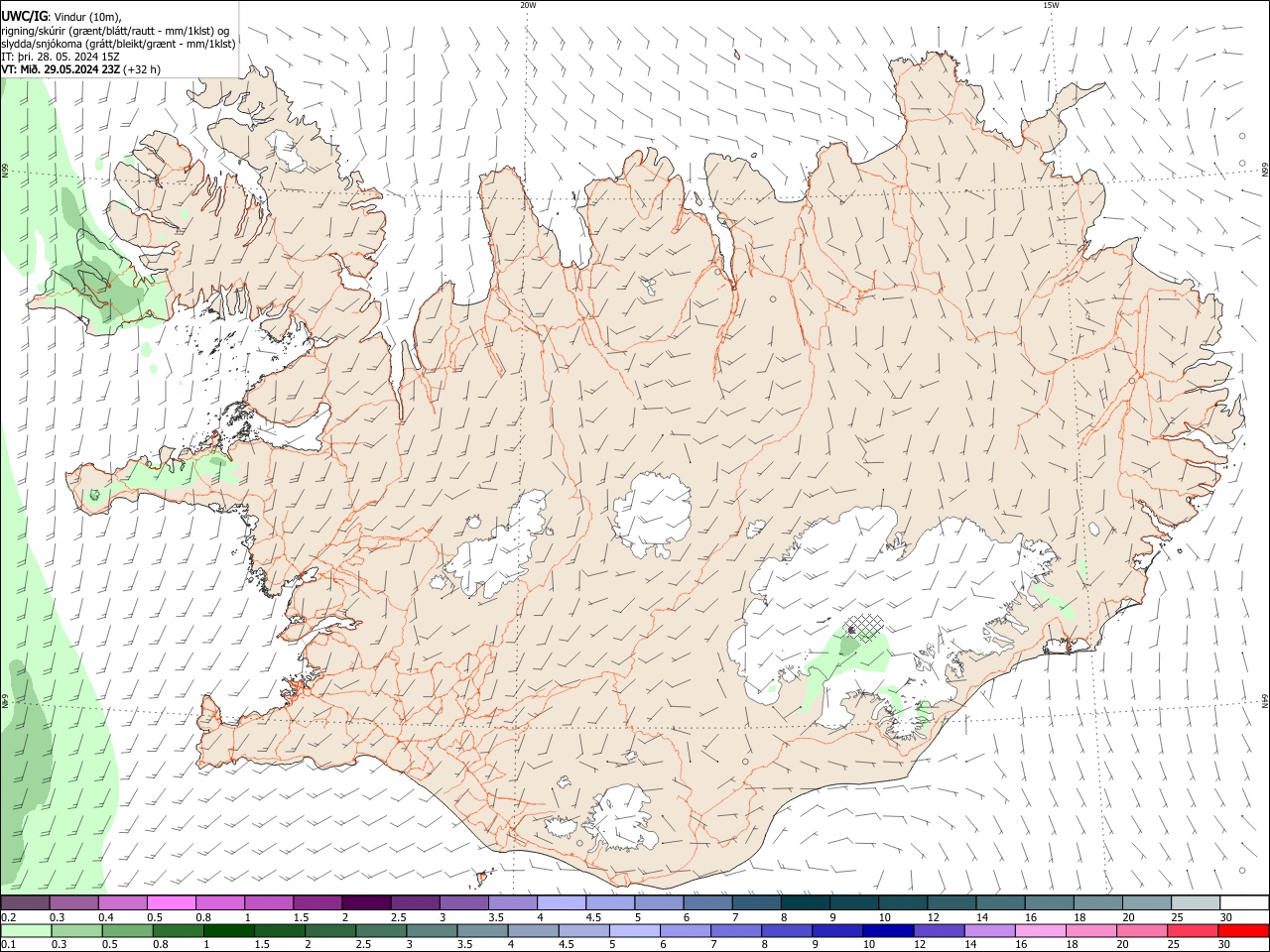This screenshot has width=1270, height=952.
Task: Click the 'slydda/snjókoma' legend description line
Action: click(x=118, y=44)
